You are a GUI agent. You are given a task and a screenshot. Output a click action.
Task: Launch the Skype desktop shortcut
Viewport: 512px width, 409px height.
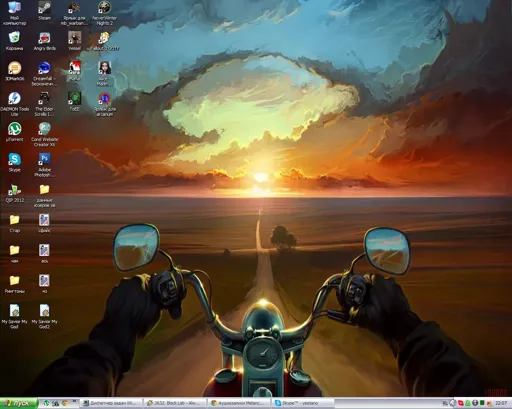tap(14, 162)
